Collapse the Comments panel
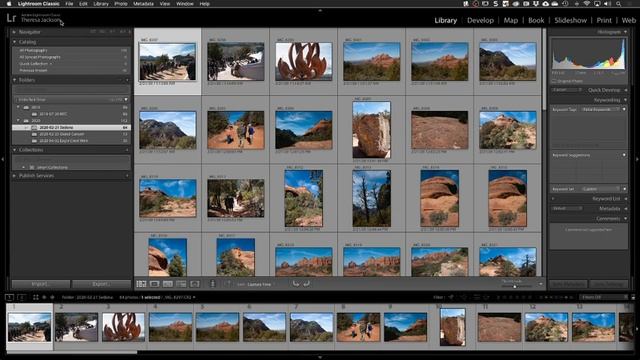This screenshot has height=360, width=640. (625, 219)
